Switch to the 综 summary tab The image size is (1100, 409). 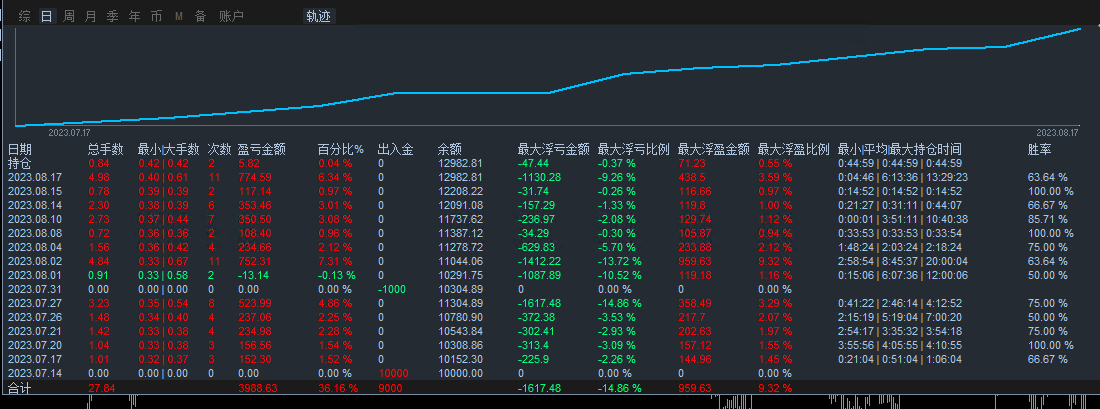(25, 16)
